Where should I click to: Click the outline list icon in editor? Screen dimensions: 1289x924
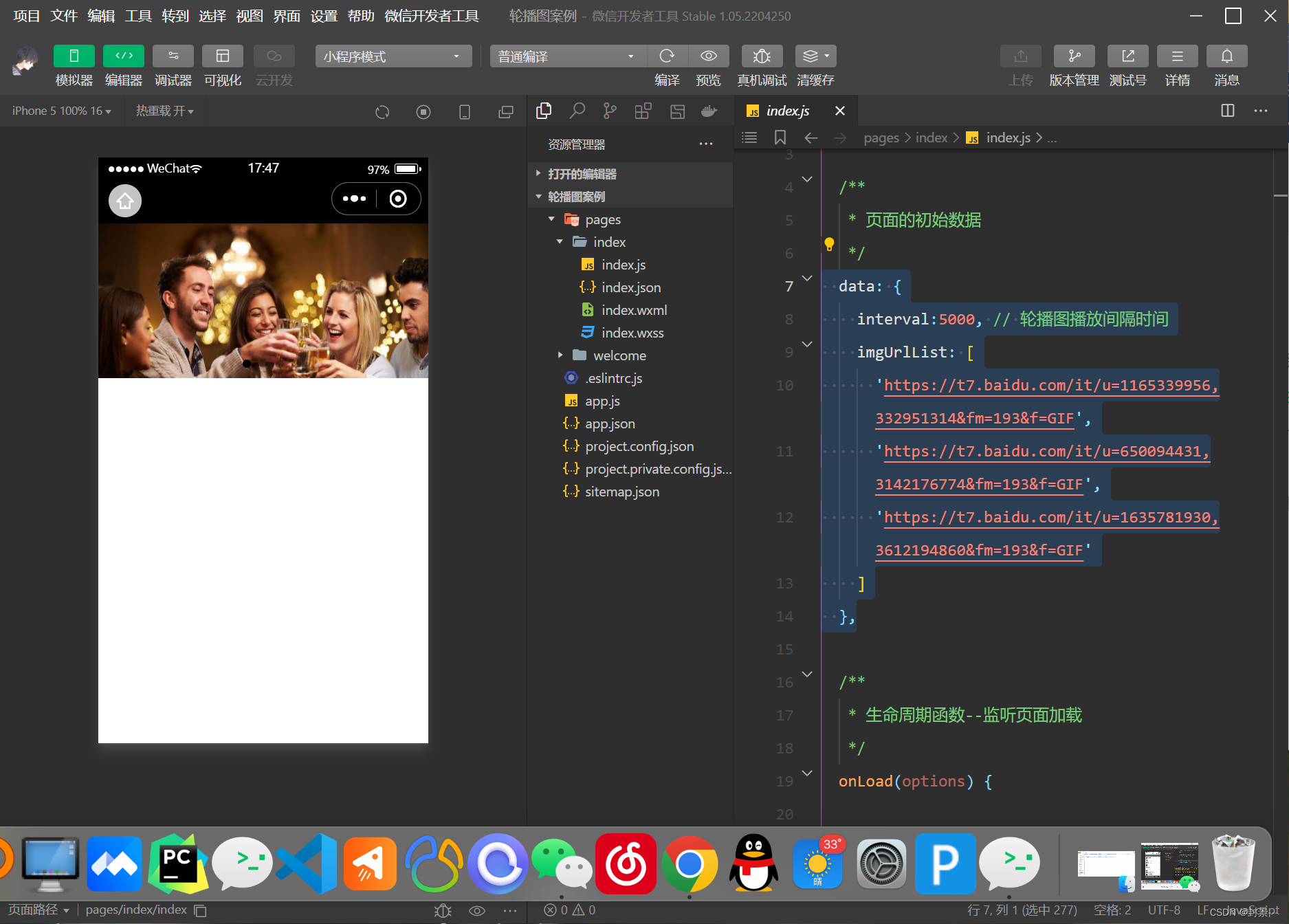coord(749,137)
